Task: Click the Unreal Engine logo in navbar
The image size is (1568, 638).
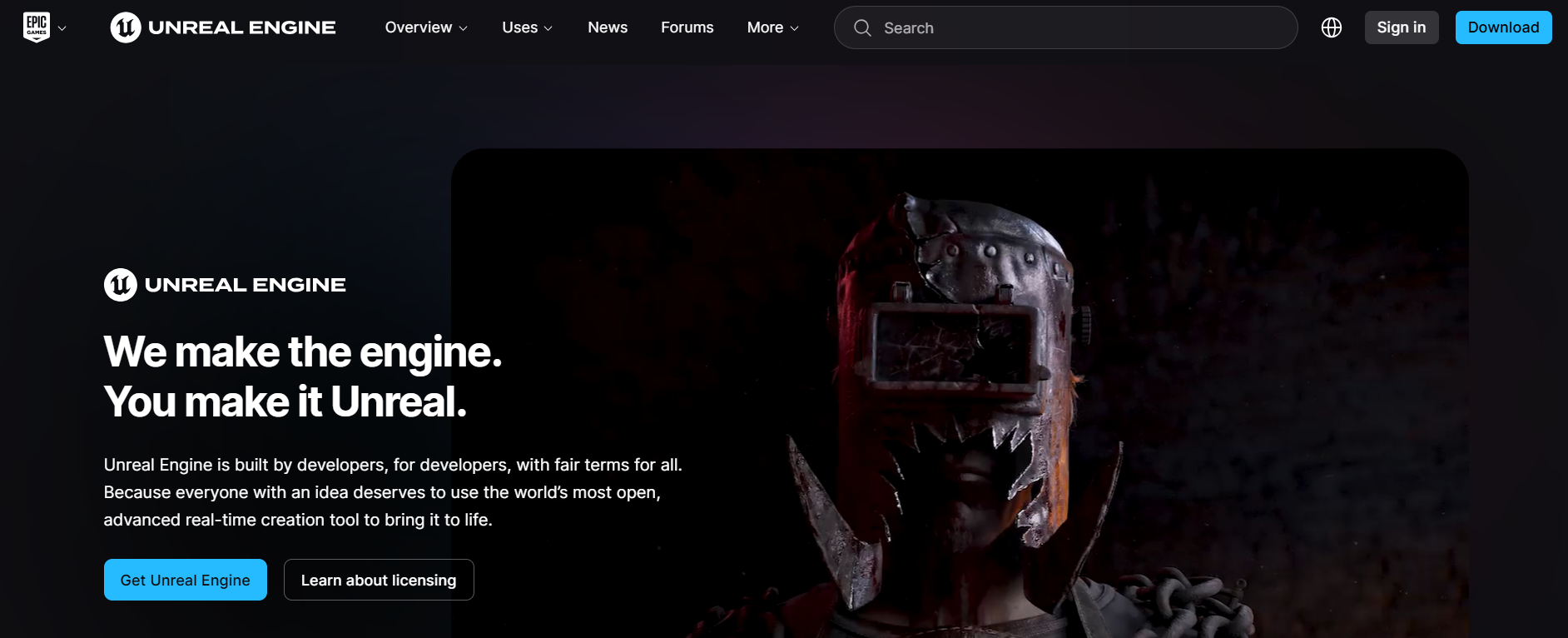Action: click(223, 27)
